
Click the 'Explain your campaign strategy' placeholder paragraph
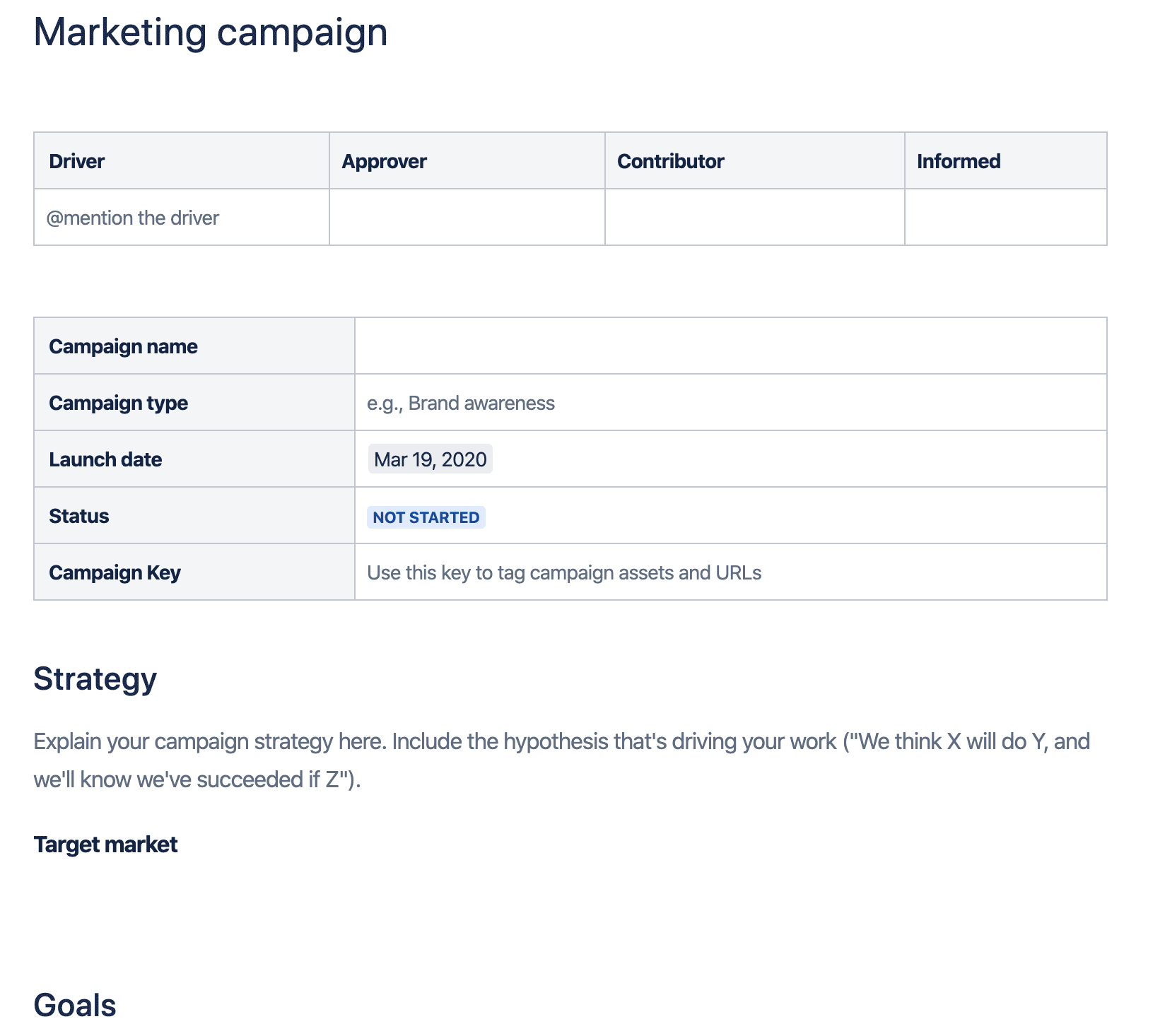click(562, 760)
